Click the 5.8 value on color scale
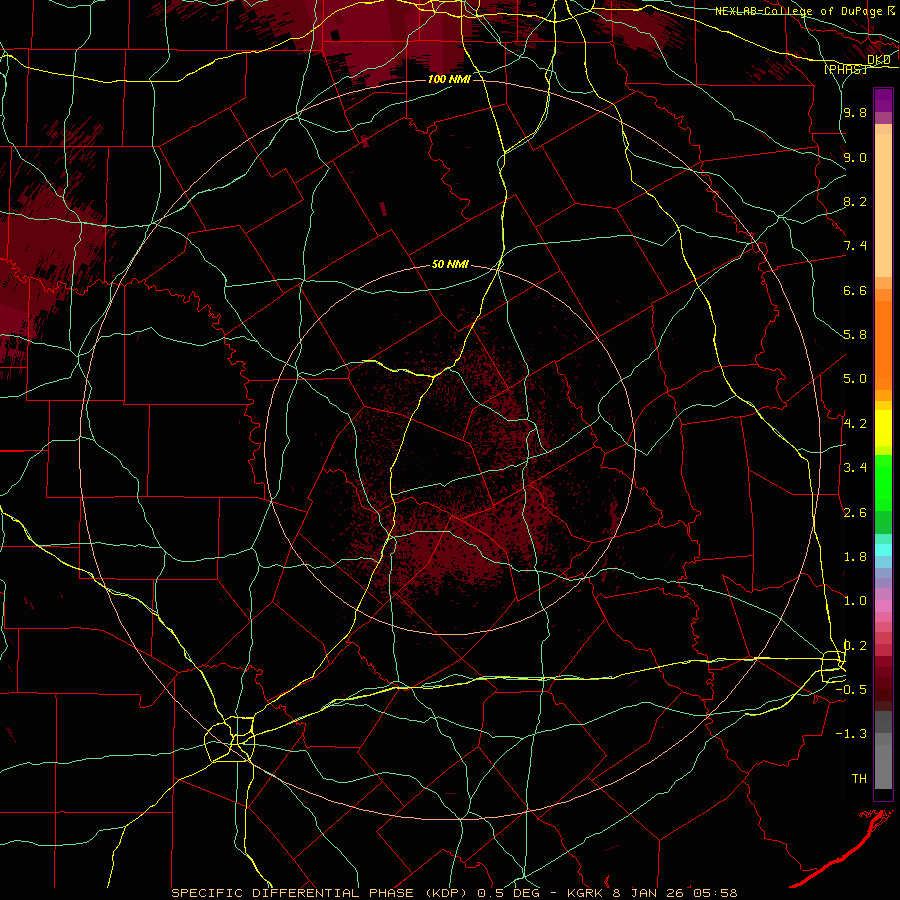 pos(855,335)
